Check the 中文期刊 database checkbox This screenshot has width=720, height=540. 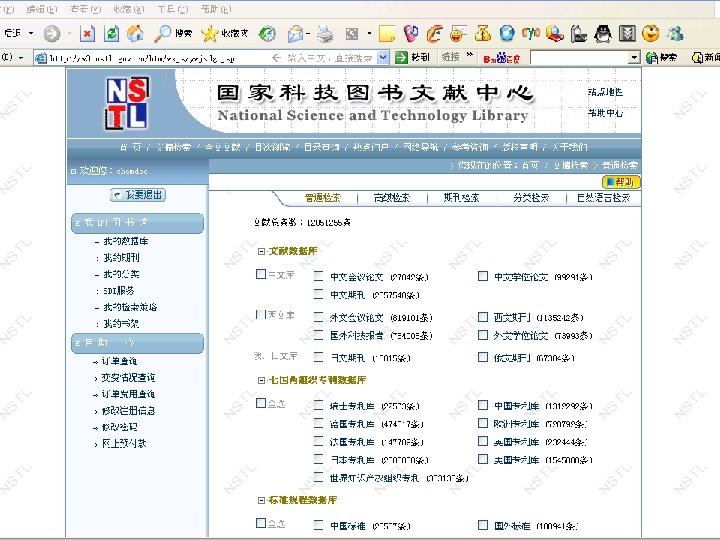[x=319, y=294]
